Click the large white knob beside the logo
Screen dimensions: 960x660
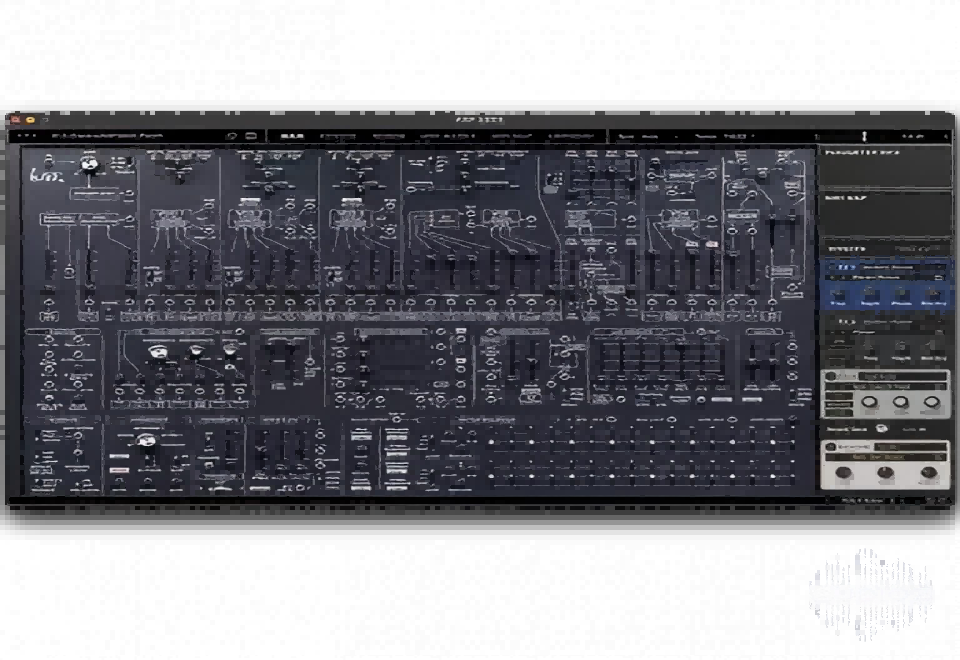(x=90, y=167)
